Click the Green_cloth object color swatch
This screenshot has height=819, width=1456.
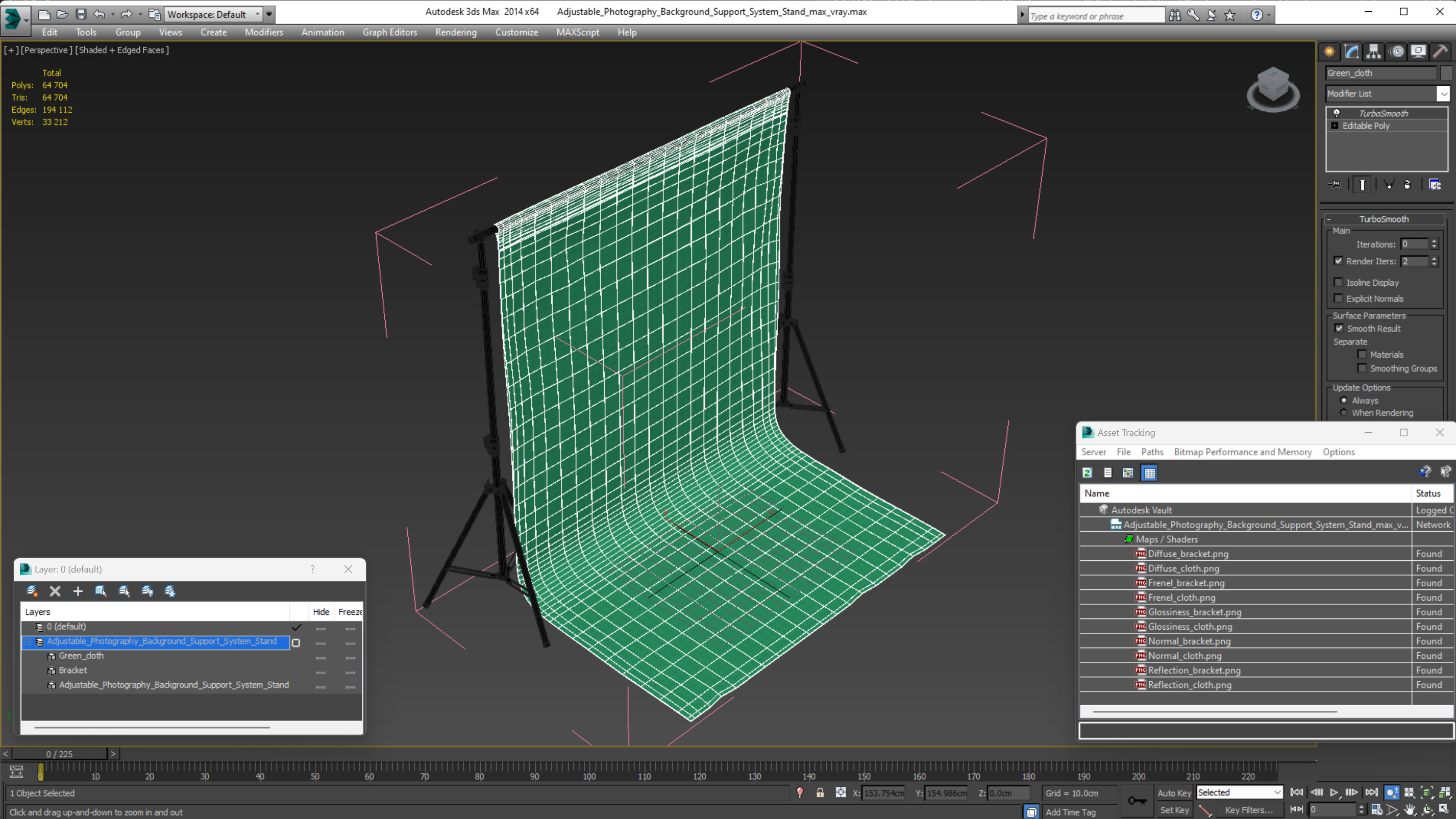[1446, 73]
